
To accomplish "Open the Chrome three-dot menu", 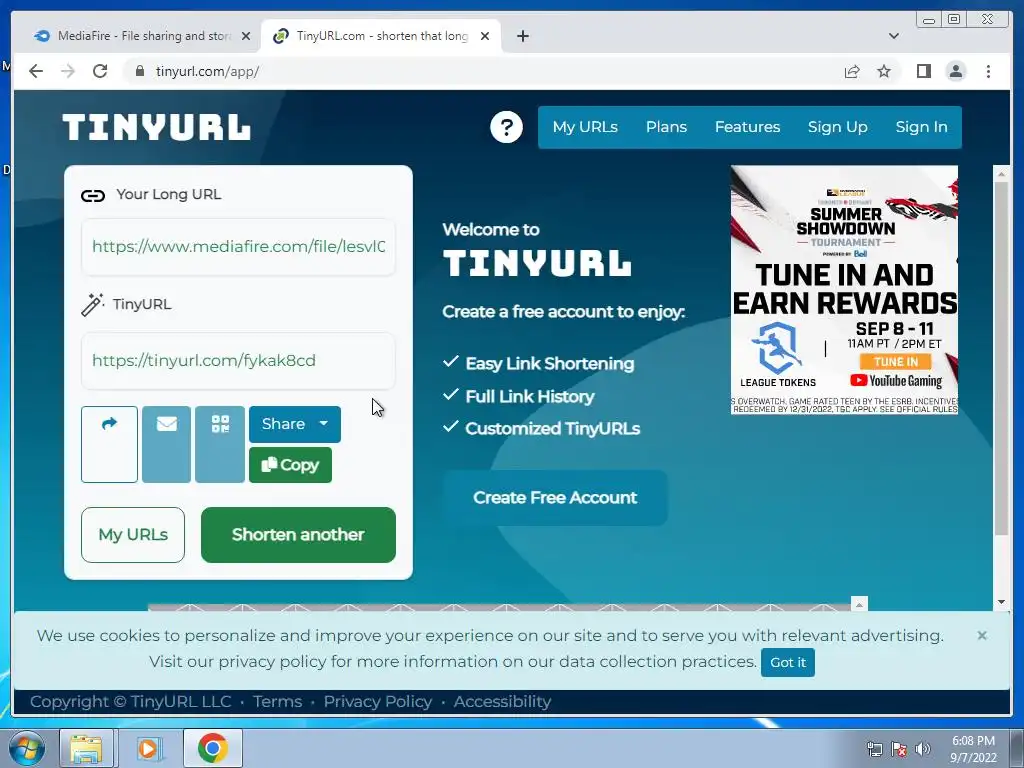I will point(988,71).
